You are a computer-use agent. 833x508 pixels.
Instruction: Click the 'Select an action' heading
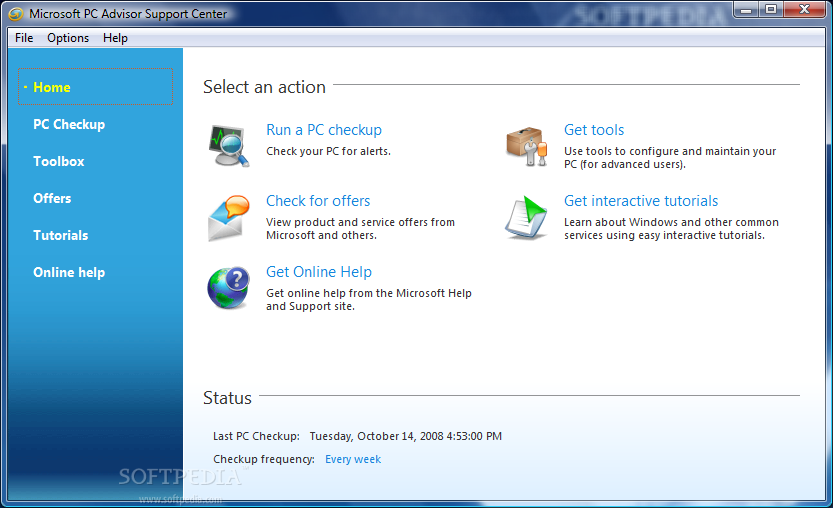point(264,87)
